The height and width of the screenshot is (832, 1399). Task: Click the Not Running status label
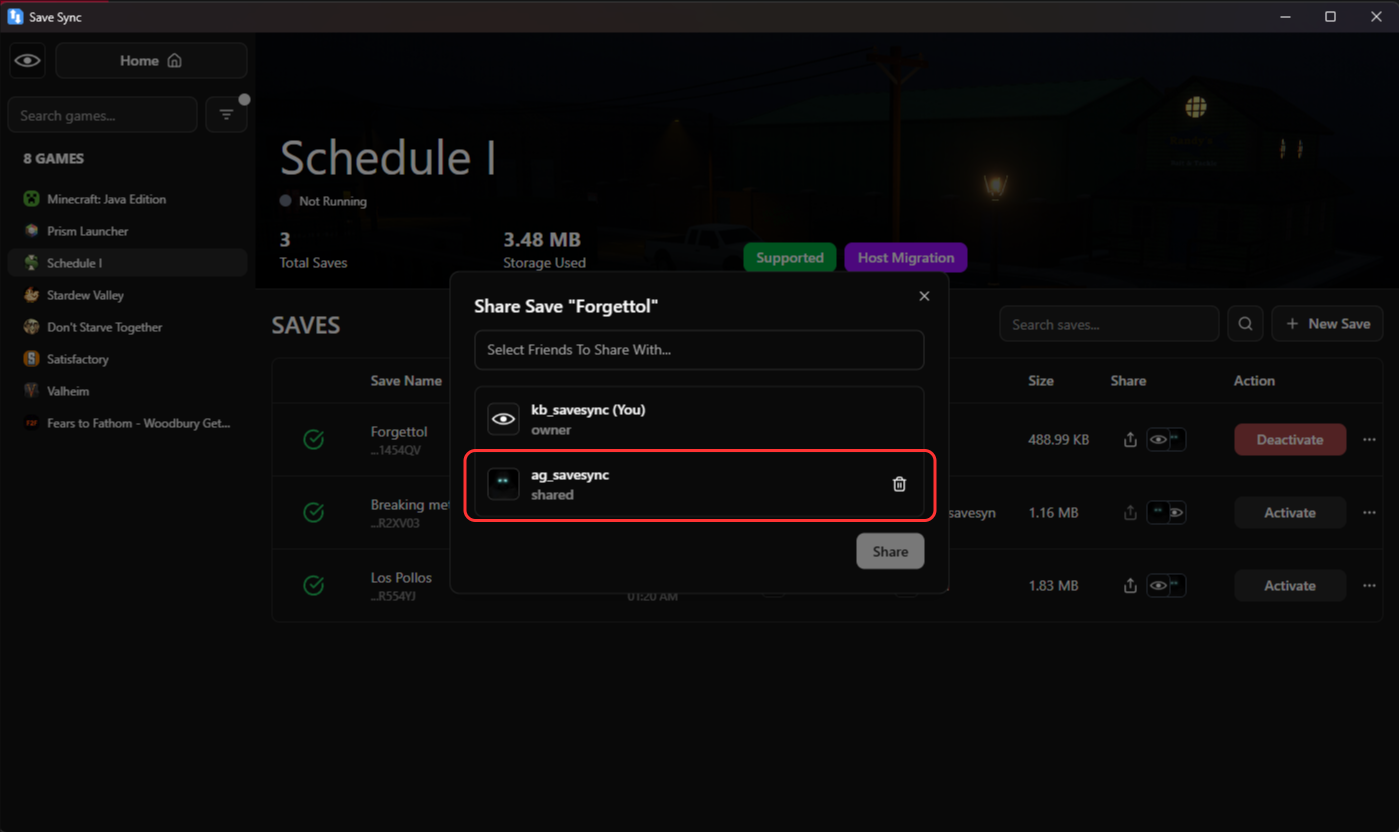(333, 201)
